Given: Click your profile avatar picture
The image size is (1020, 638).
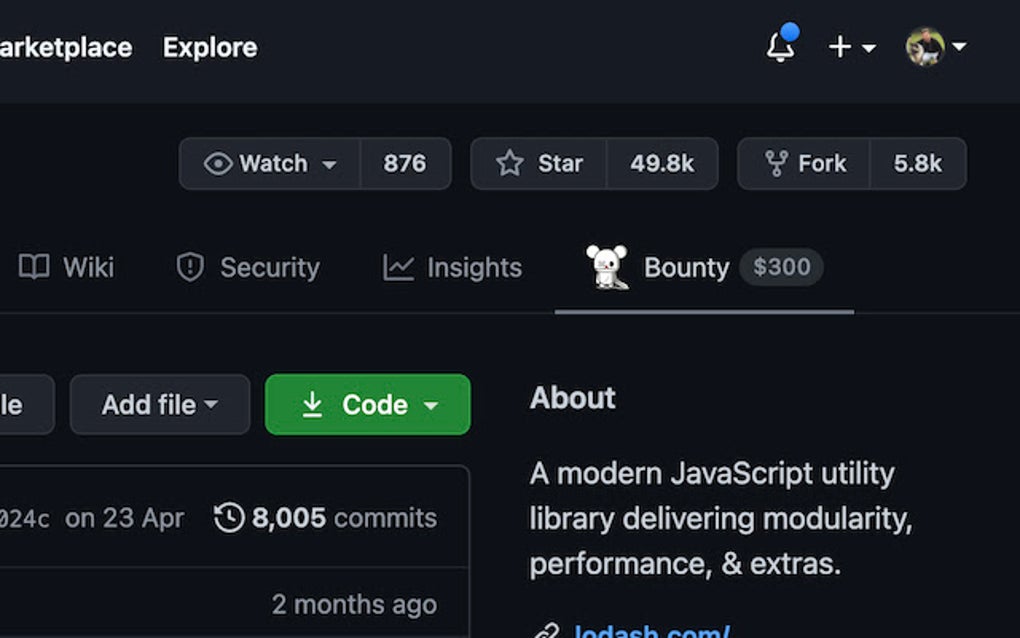Looking at the screenshot, I should click(926, 47).
